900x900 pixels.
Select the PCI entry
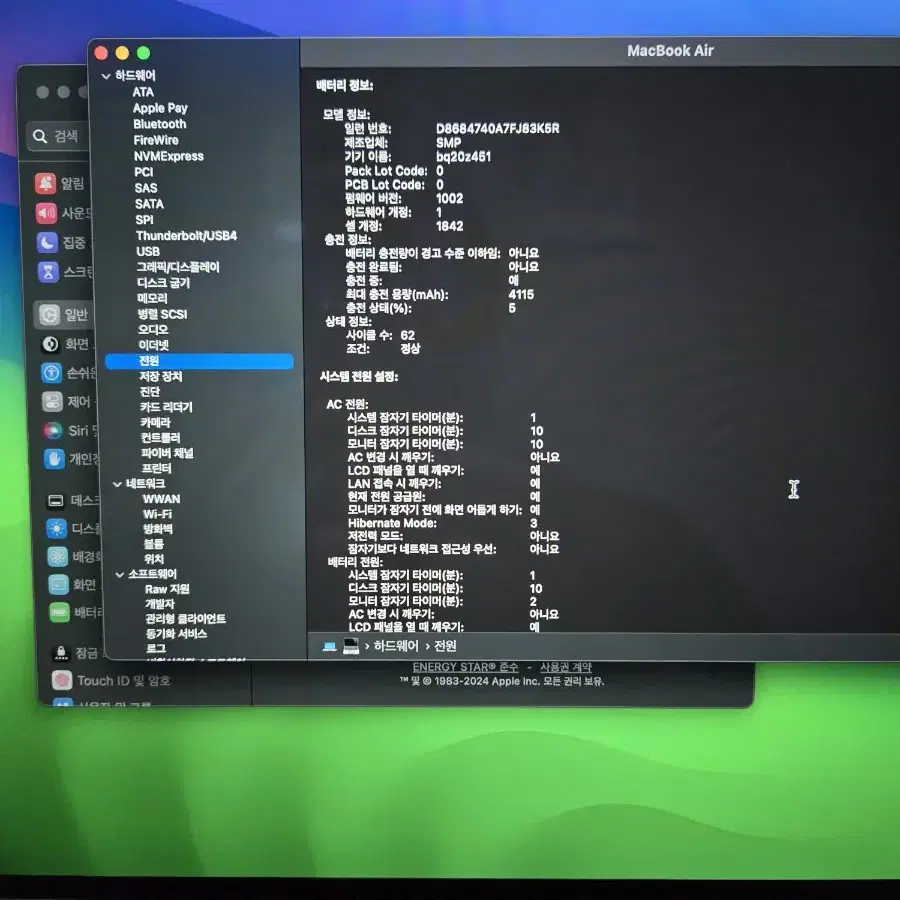click(x=143, y=172)
